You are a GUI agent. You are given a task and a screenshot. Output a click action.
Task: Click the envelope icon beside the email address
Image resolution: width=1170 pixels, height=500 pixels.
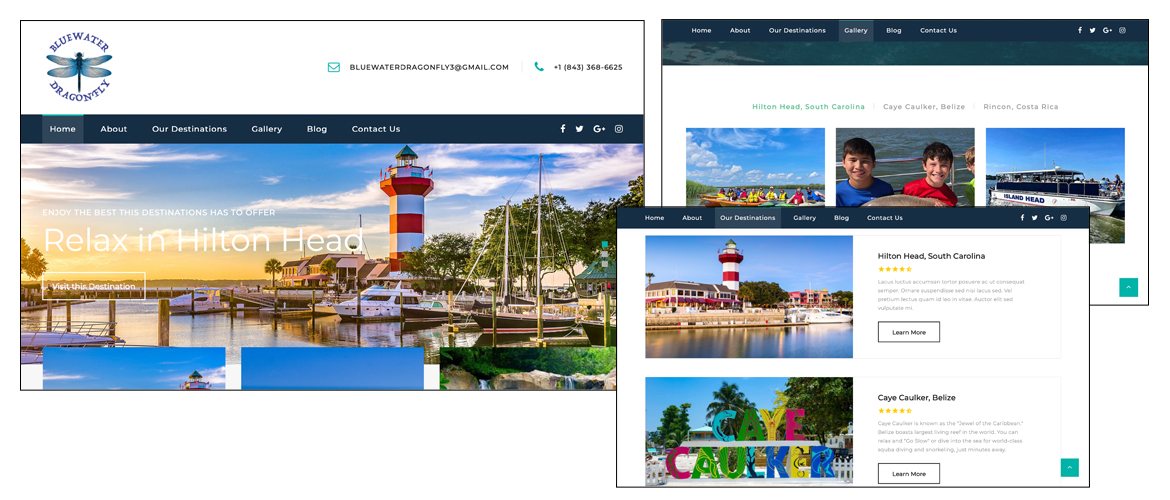[334, 67]
